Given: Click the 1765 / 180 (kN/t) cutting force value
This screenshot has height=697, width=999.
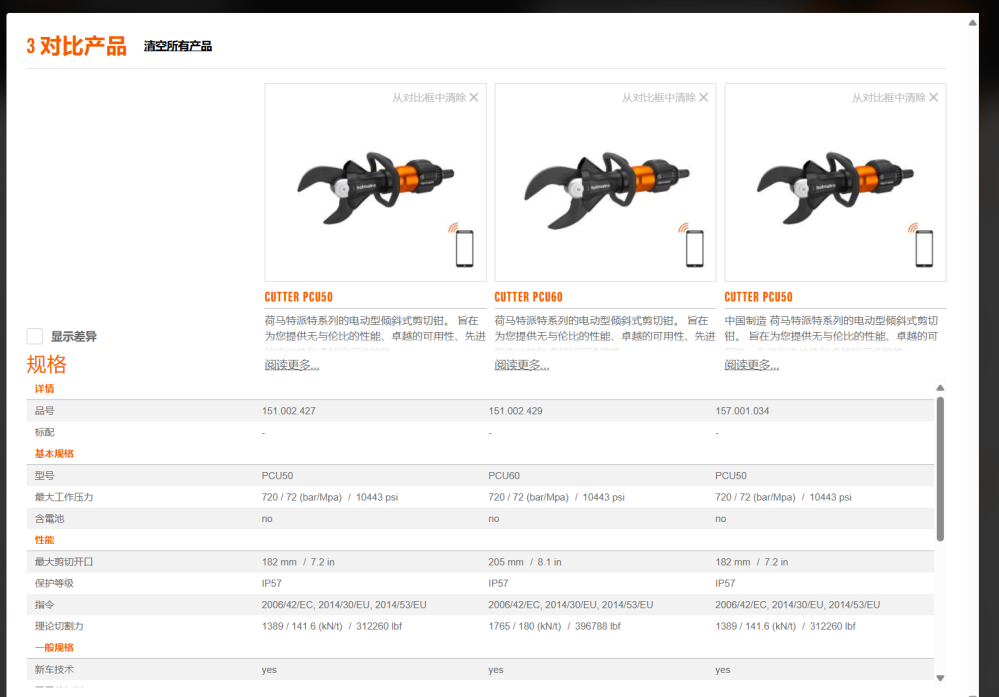Looking at the screenshot, I should click(x=554, y=626).
